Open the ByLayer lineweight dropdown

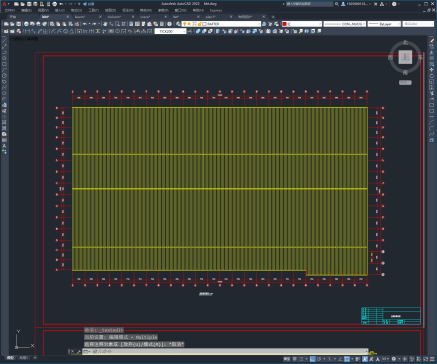click(x=398, y=24)
